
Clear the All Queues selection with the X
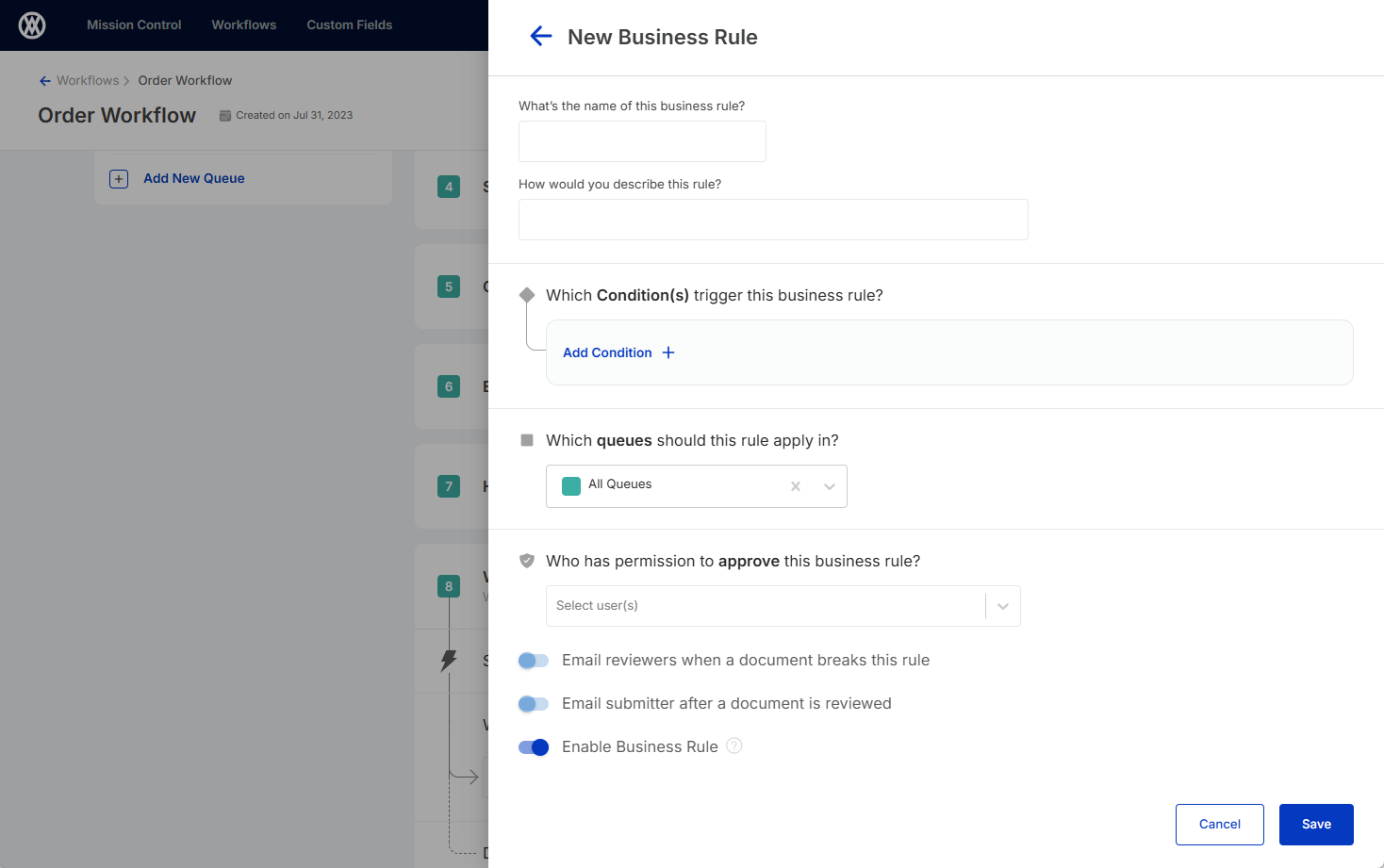pos(796,486)
